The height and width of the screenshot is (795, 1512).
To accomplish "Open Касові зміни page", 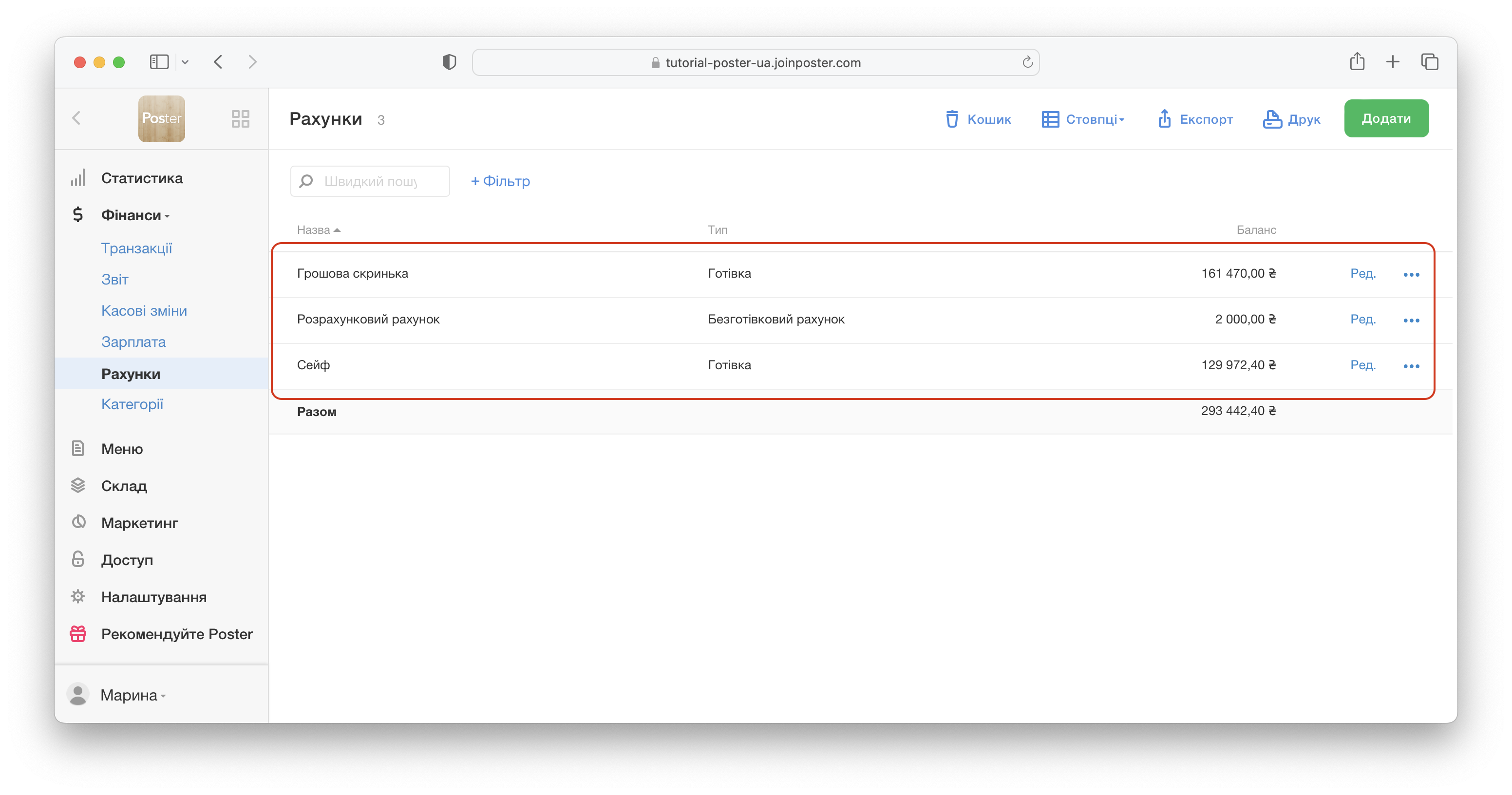I will (144, 311).
